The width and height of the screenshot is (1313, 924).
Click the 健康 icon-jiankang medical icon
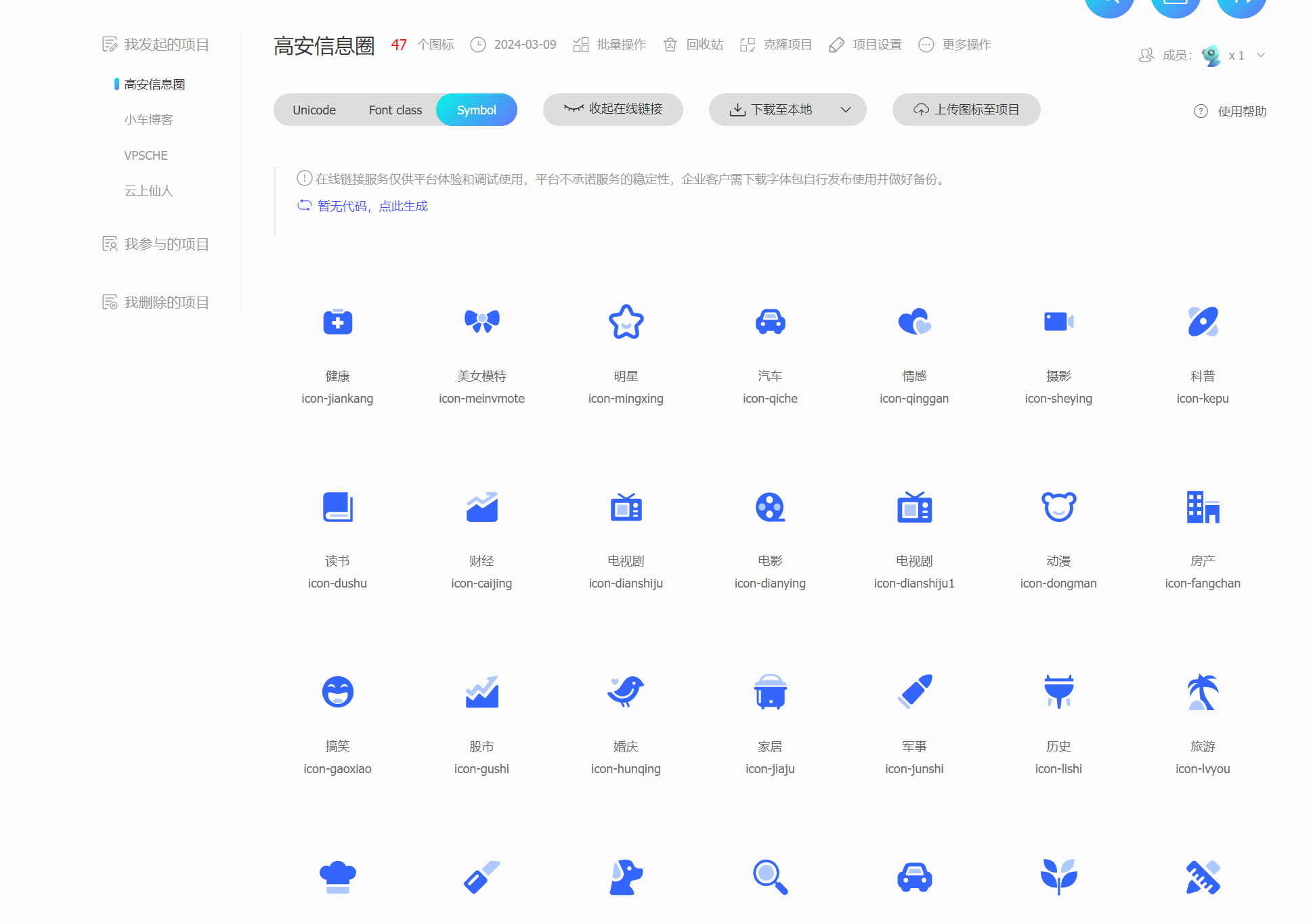[x=337, y=322]
